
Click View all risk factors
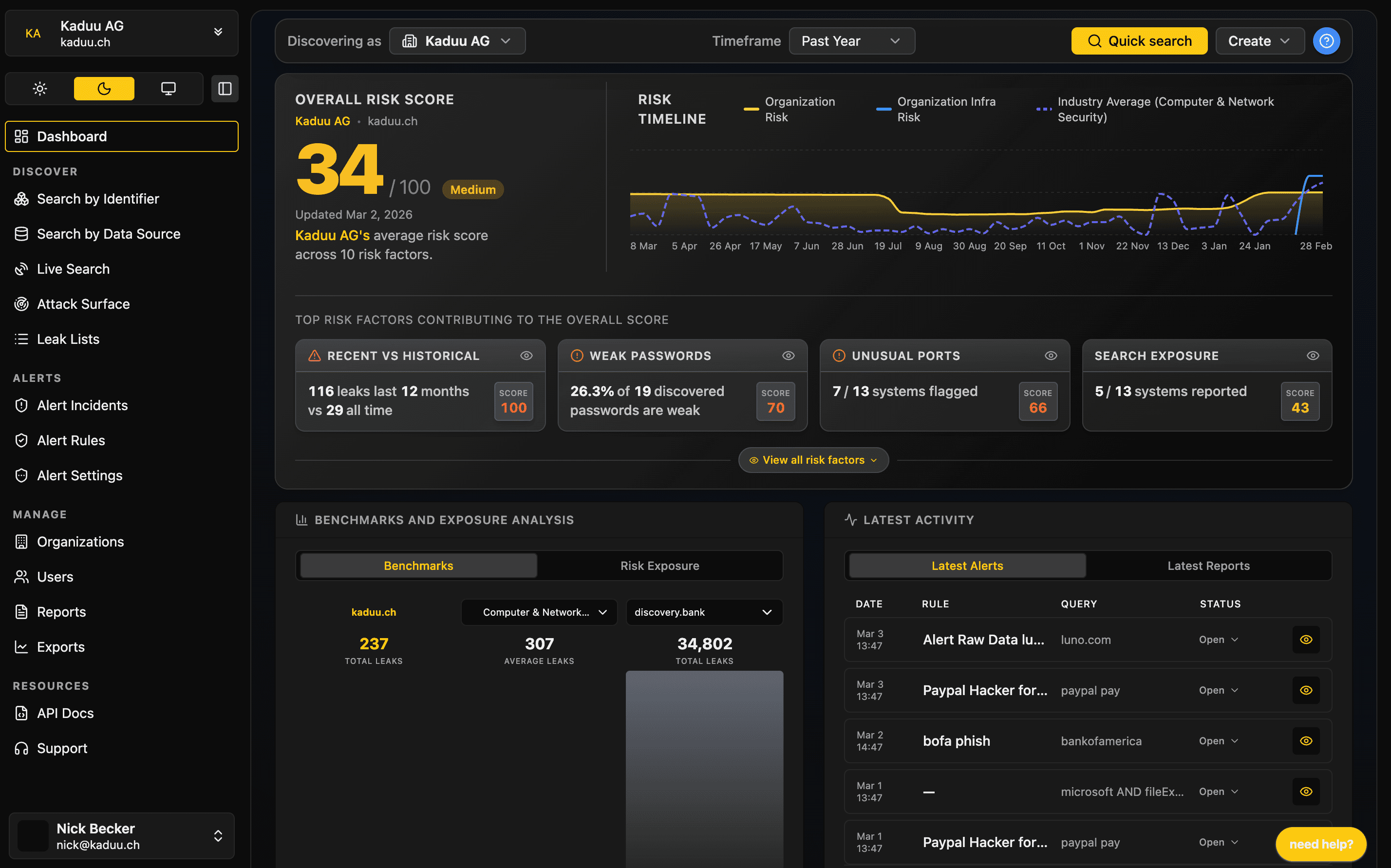point(813,460)
